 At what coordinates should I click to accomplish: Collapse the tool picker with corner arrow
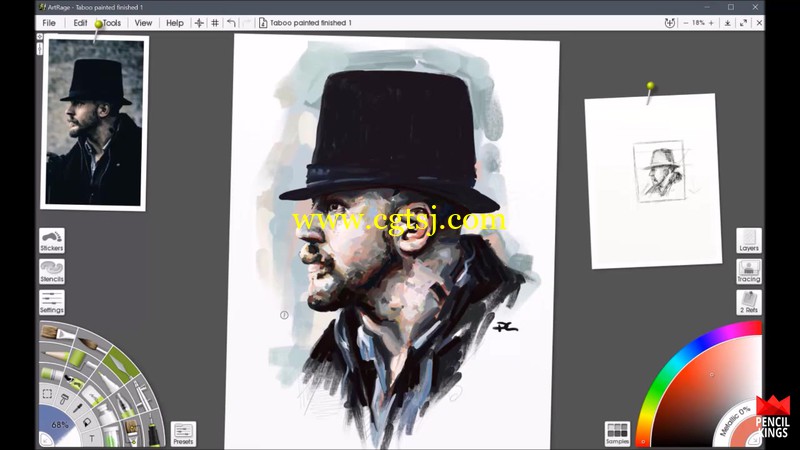pyautogui.click(x=45, y=441)
